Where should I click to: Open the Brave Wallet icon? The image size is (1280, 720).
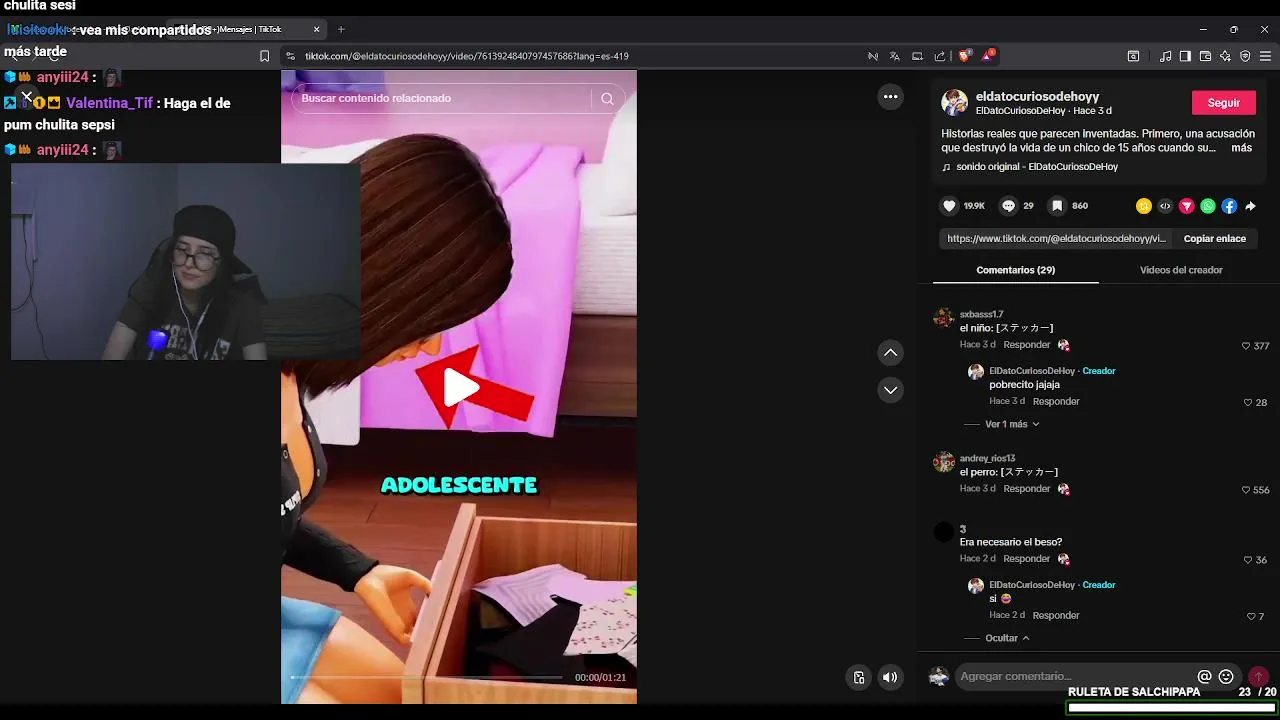[1205, 56]
